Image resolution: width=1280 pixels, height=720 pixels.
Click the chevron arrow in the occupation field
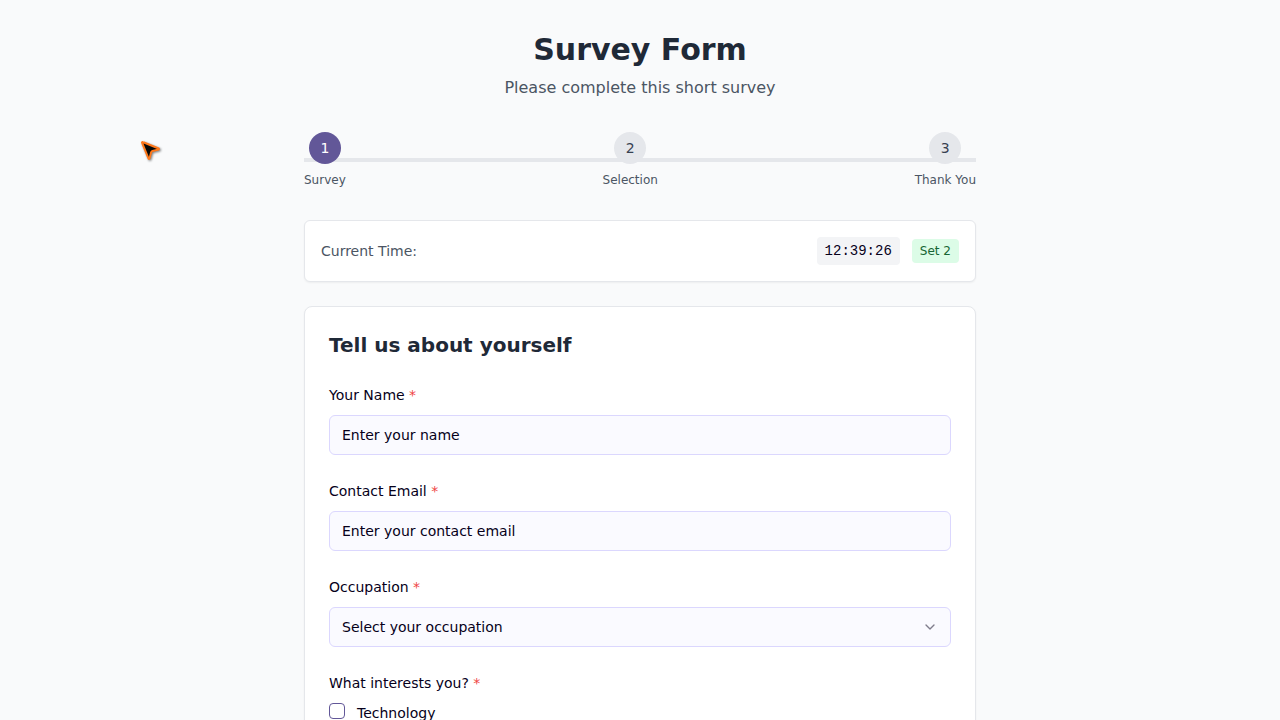coord(930,627)
